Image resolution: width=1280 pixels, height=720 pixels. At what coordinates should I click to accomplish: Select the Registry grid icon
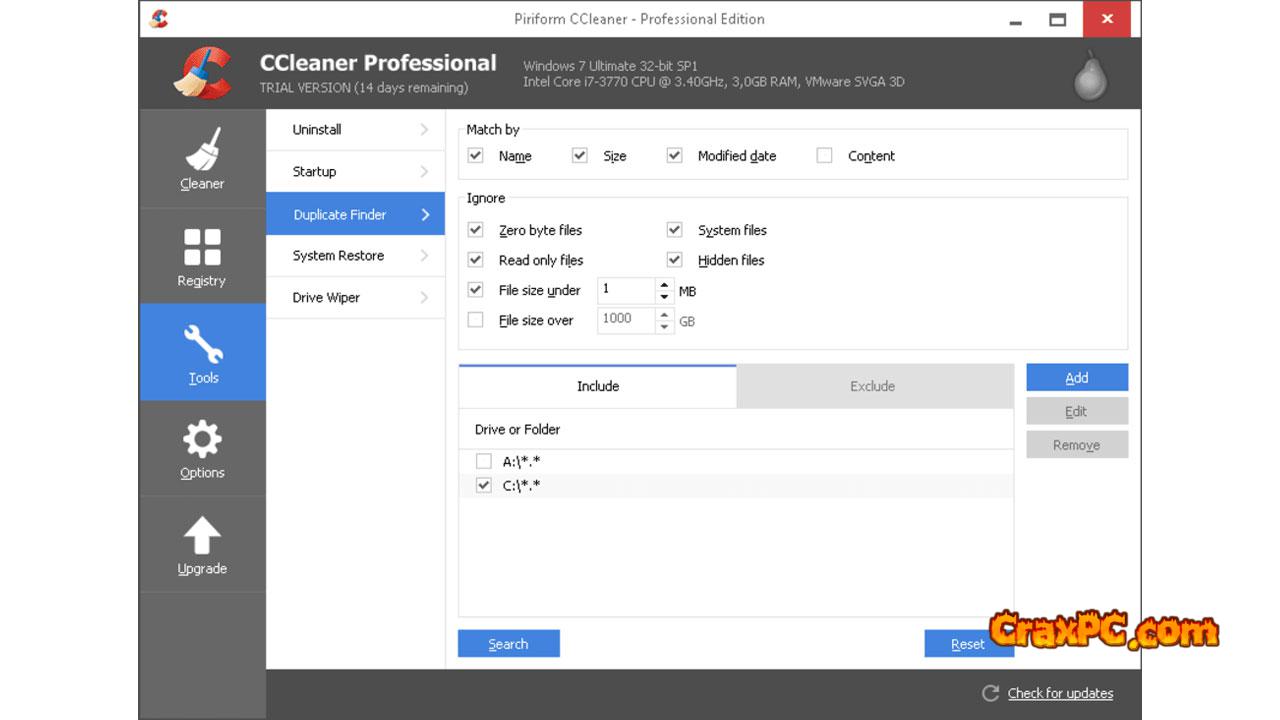[x=202, y=248]
